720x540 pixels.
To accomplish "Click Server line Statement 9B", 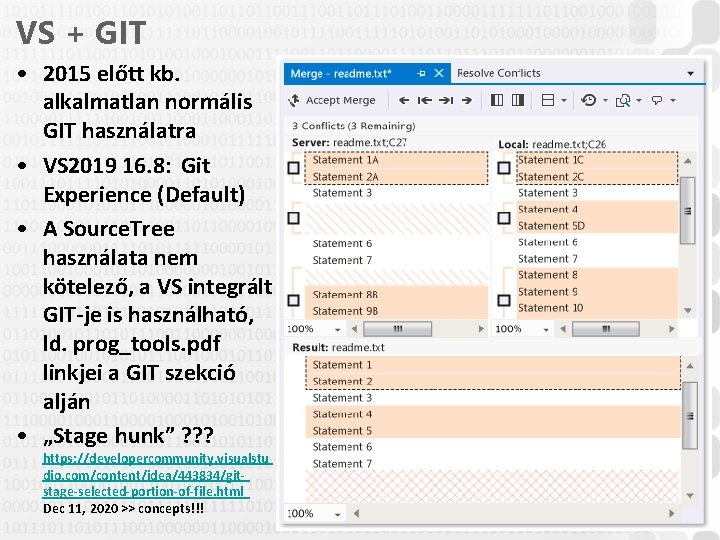I will click(345, 311).
